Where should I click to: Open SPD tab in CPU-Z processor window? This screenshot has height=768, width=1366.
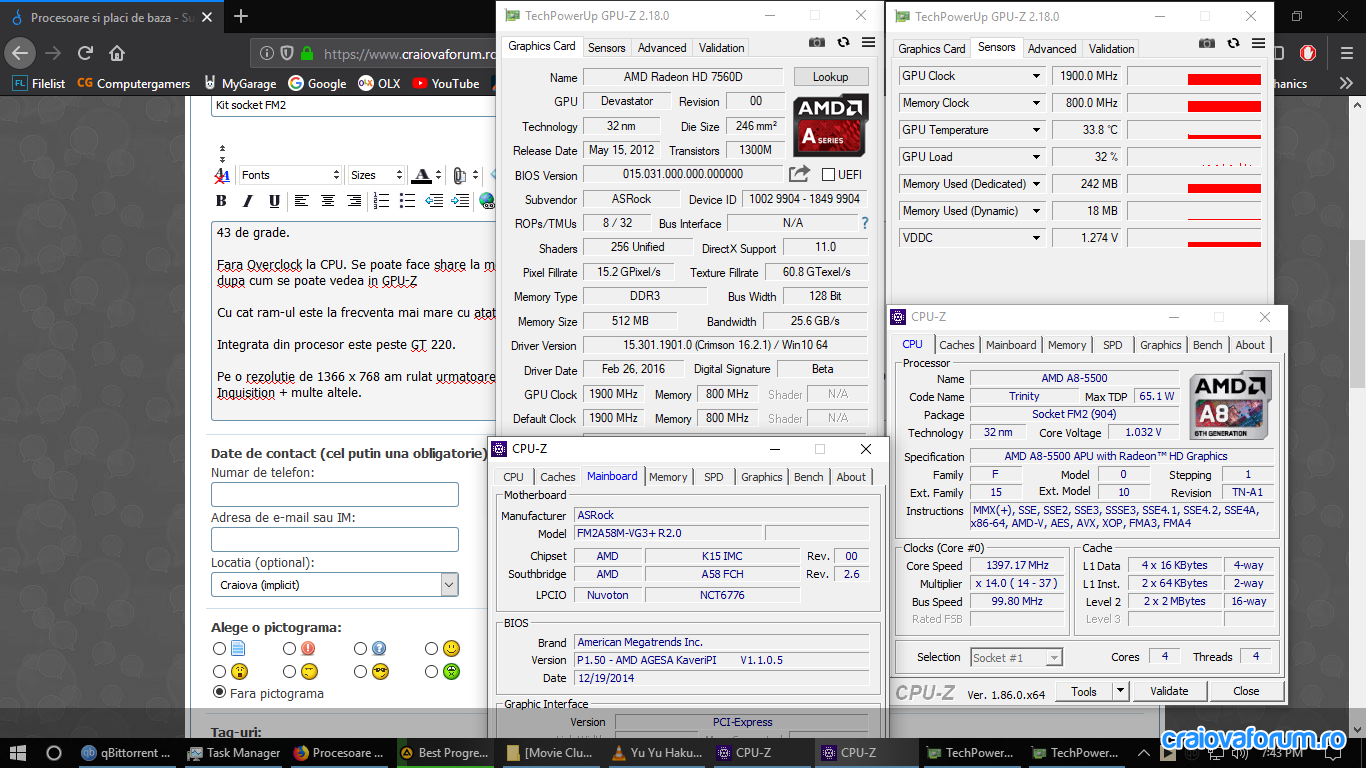click(x=1112, y=345)
